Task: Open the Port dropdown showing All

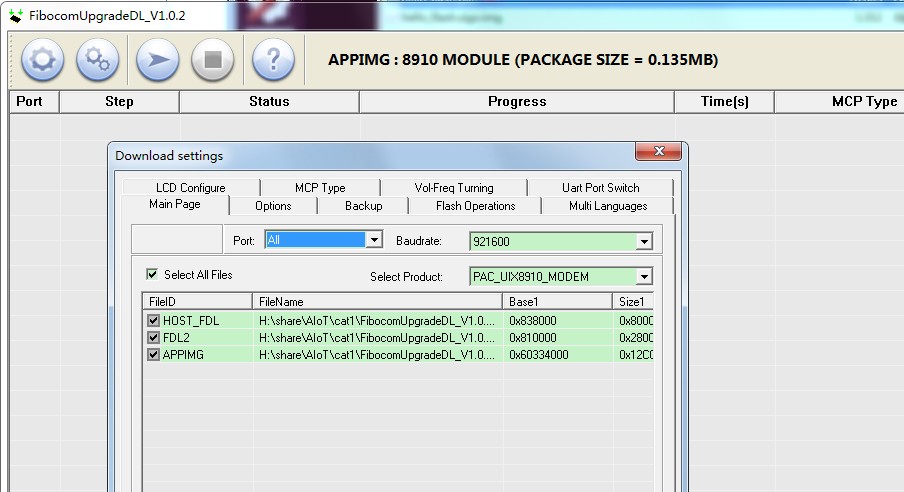Action: click(374, 239)
